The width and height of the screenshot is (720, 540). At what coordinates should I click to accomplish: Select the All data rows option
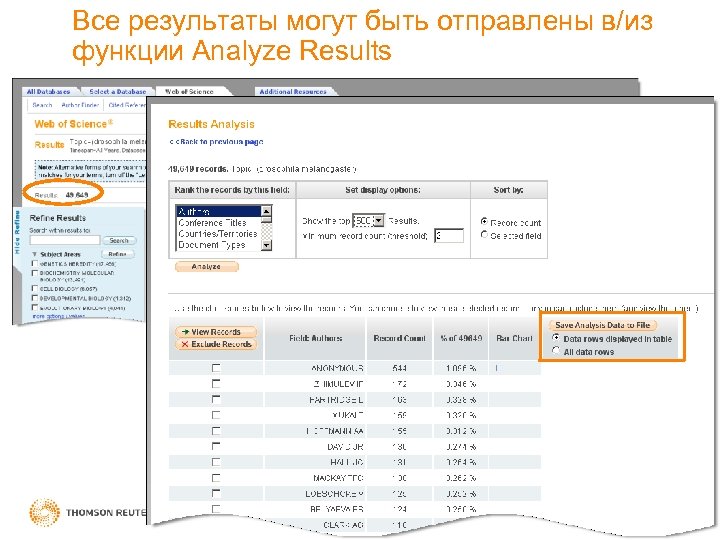(x=556, y=351)
